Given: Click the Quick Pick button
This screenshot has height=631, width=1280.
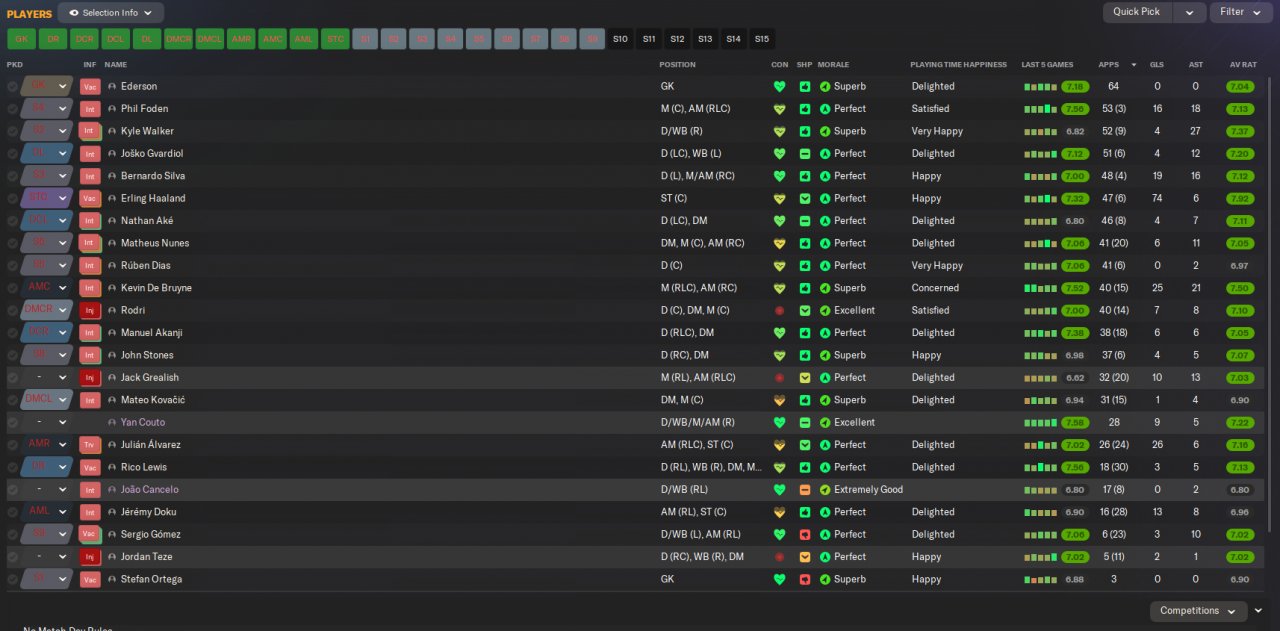Looking at the screenshot, I should click(x=1137, y=12).
